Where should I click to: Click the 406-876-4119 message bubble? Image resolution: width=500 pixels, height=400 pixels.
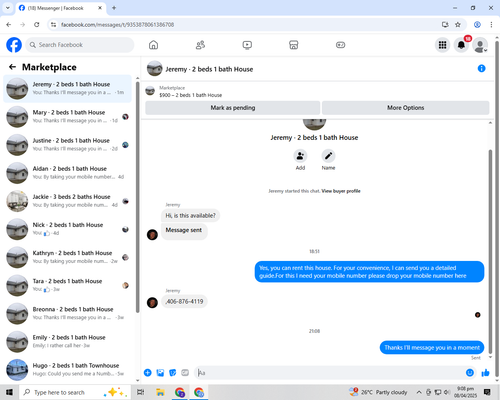(x=184, y=302)
